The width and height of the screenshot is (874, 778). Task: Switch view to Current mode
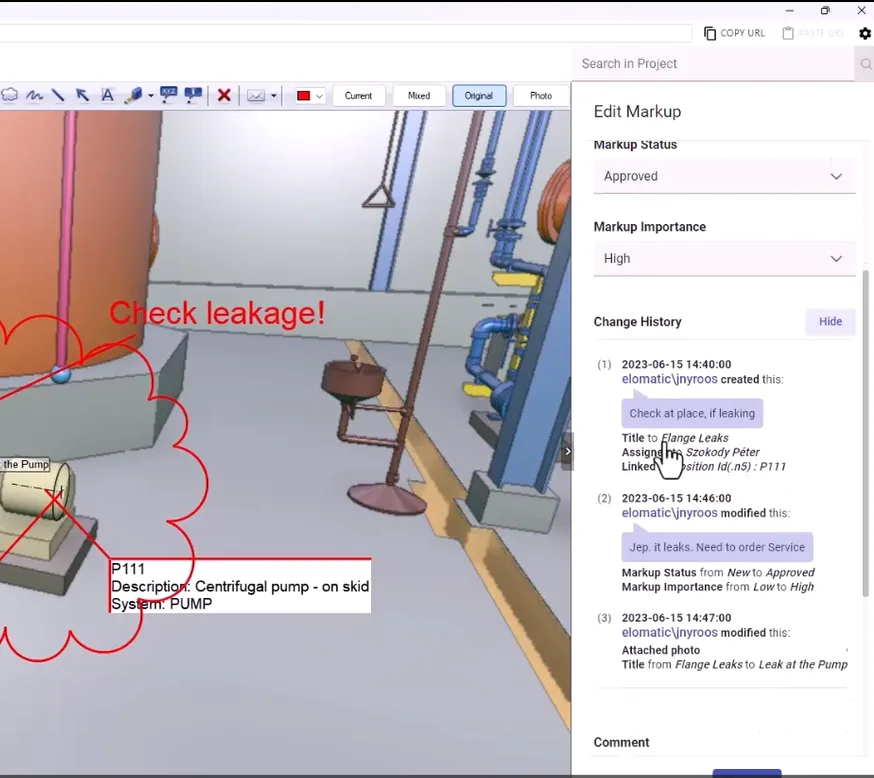(x=358, y=96)
